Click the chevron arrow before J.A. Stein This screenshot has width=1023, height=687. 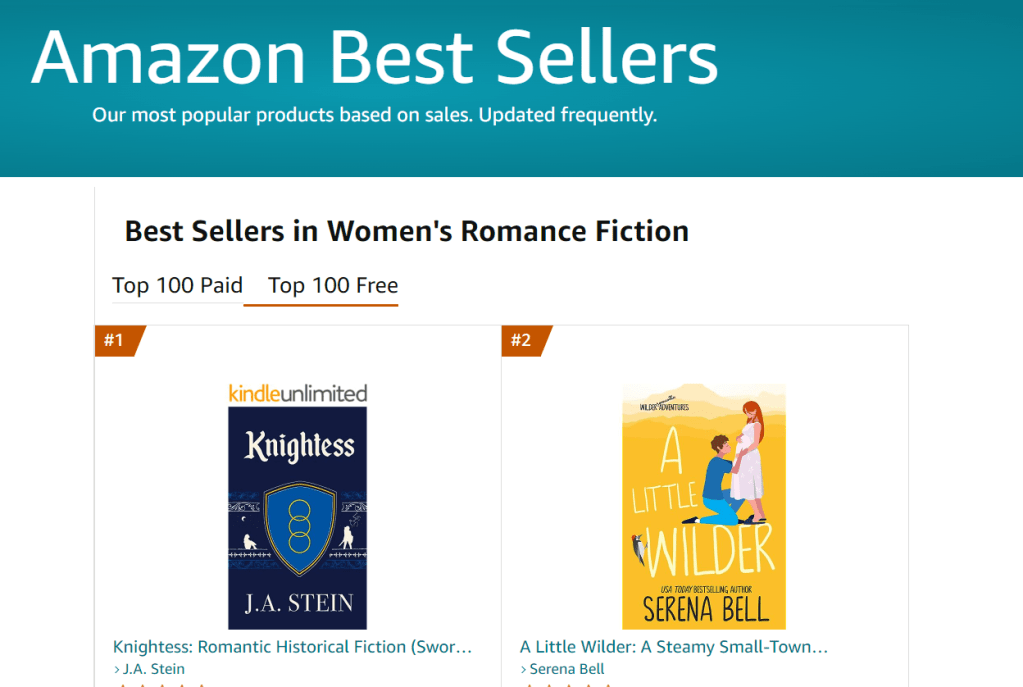[116, 669]
